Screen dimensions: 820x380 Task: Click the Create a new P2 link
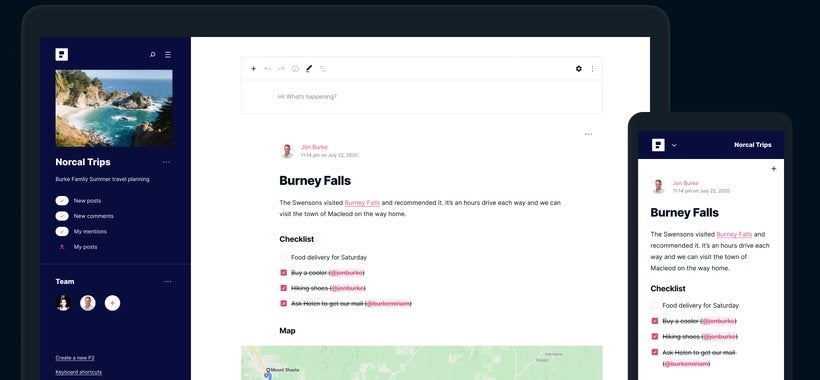point(75,358)
